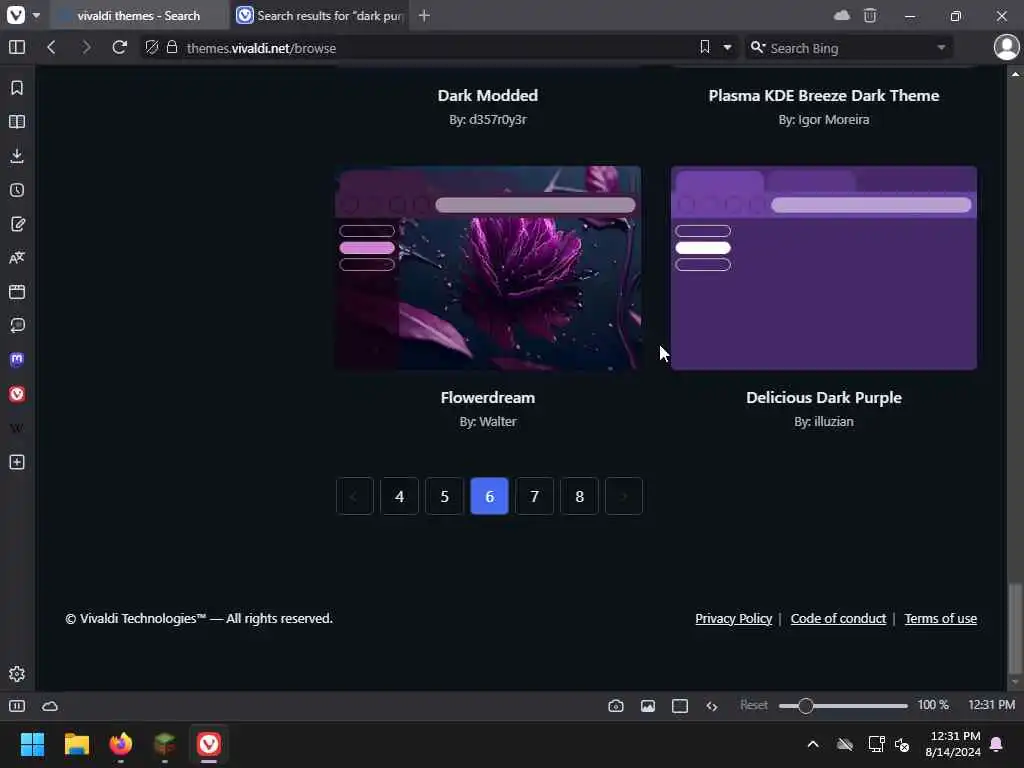Image resolution: width=1024 pixels, height=768 pixels.
Task: Open page actions code icon
Action: 712,706
